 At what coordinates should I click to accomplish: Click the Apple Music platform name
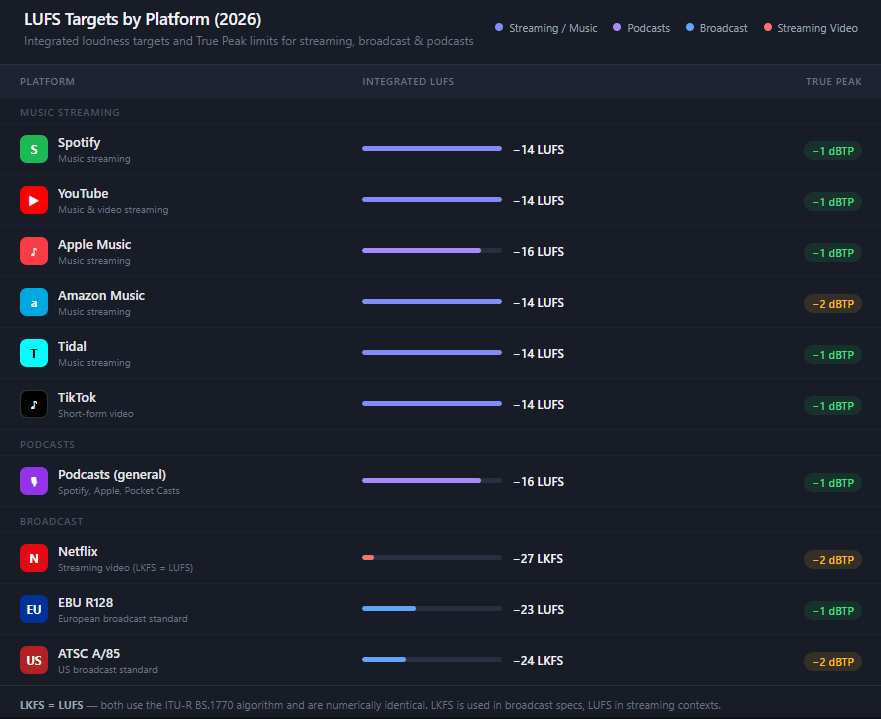(x=94, y=245)
